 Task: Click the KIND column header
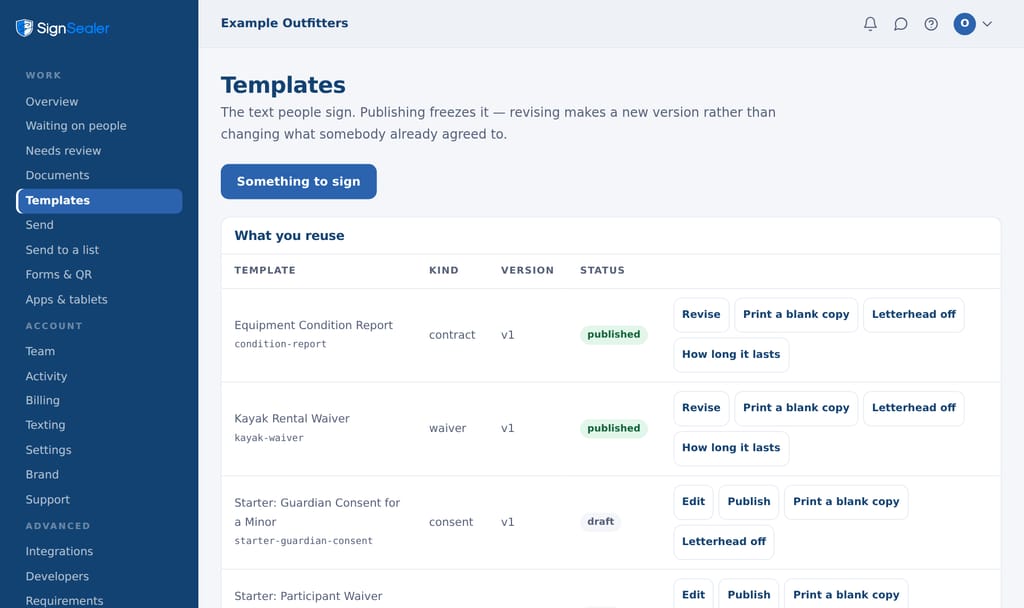tap(443, 270)
